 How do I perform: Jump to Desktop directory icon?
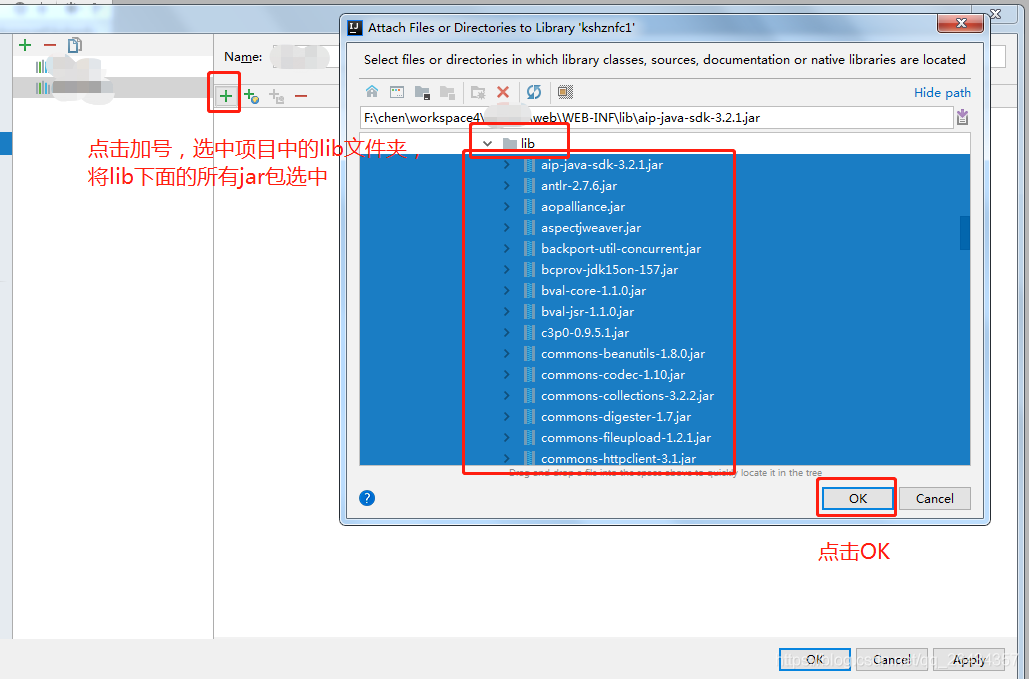click(397, 92)
